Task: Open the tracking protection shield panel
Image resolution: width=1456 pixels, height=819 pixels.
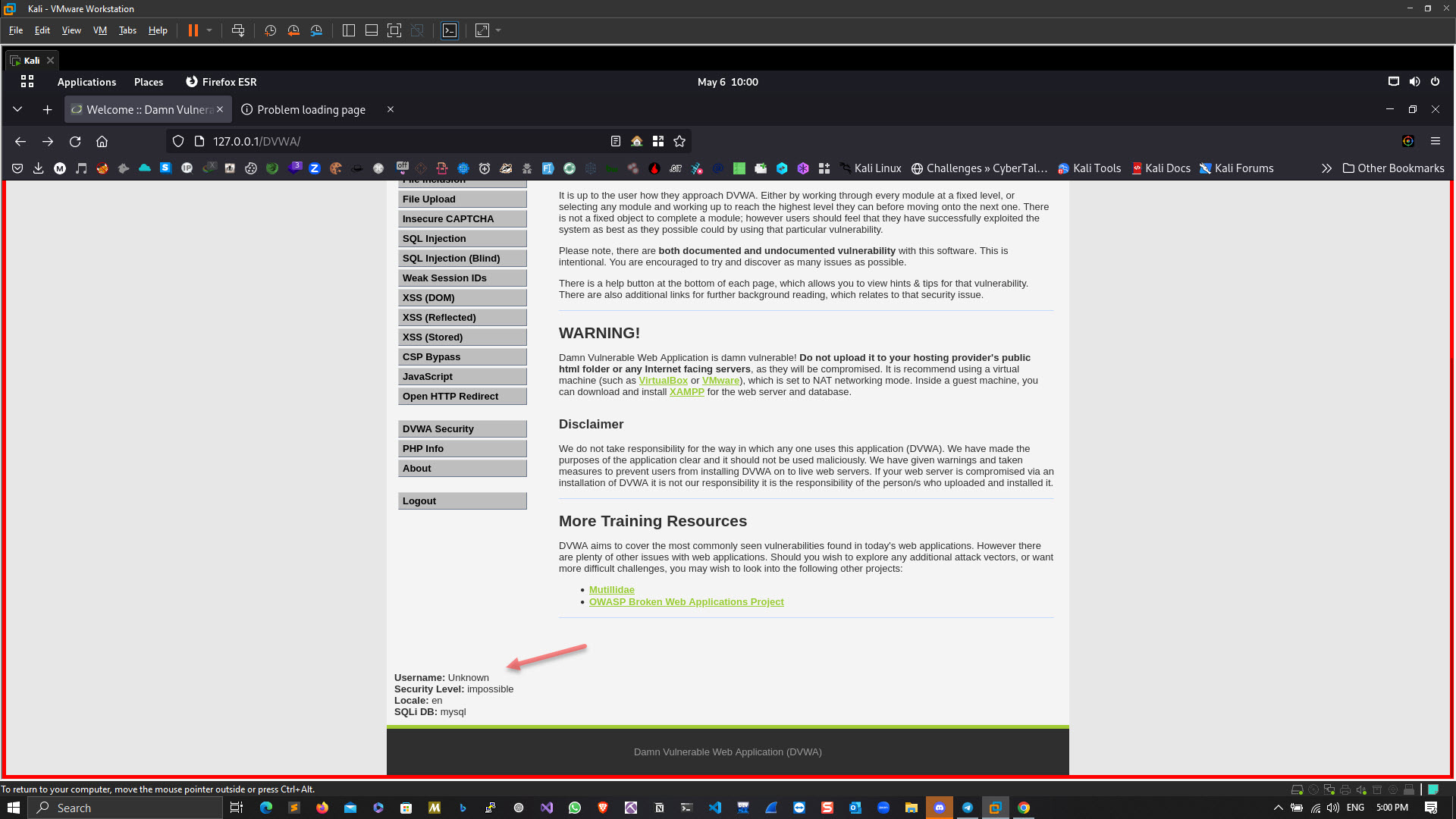Action: pos(177,141)
